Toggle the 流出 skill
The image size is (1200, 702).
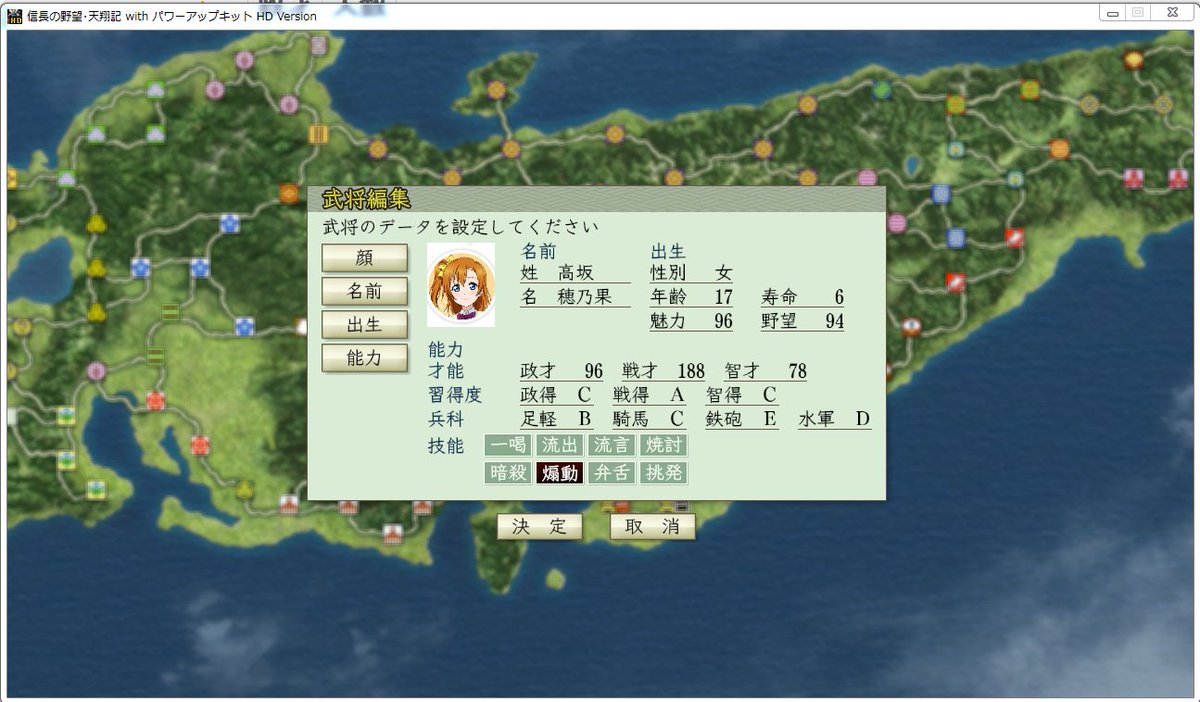pos(560,446)
